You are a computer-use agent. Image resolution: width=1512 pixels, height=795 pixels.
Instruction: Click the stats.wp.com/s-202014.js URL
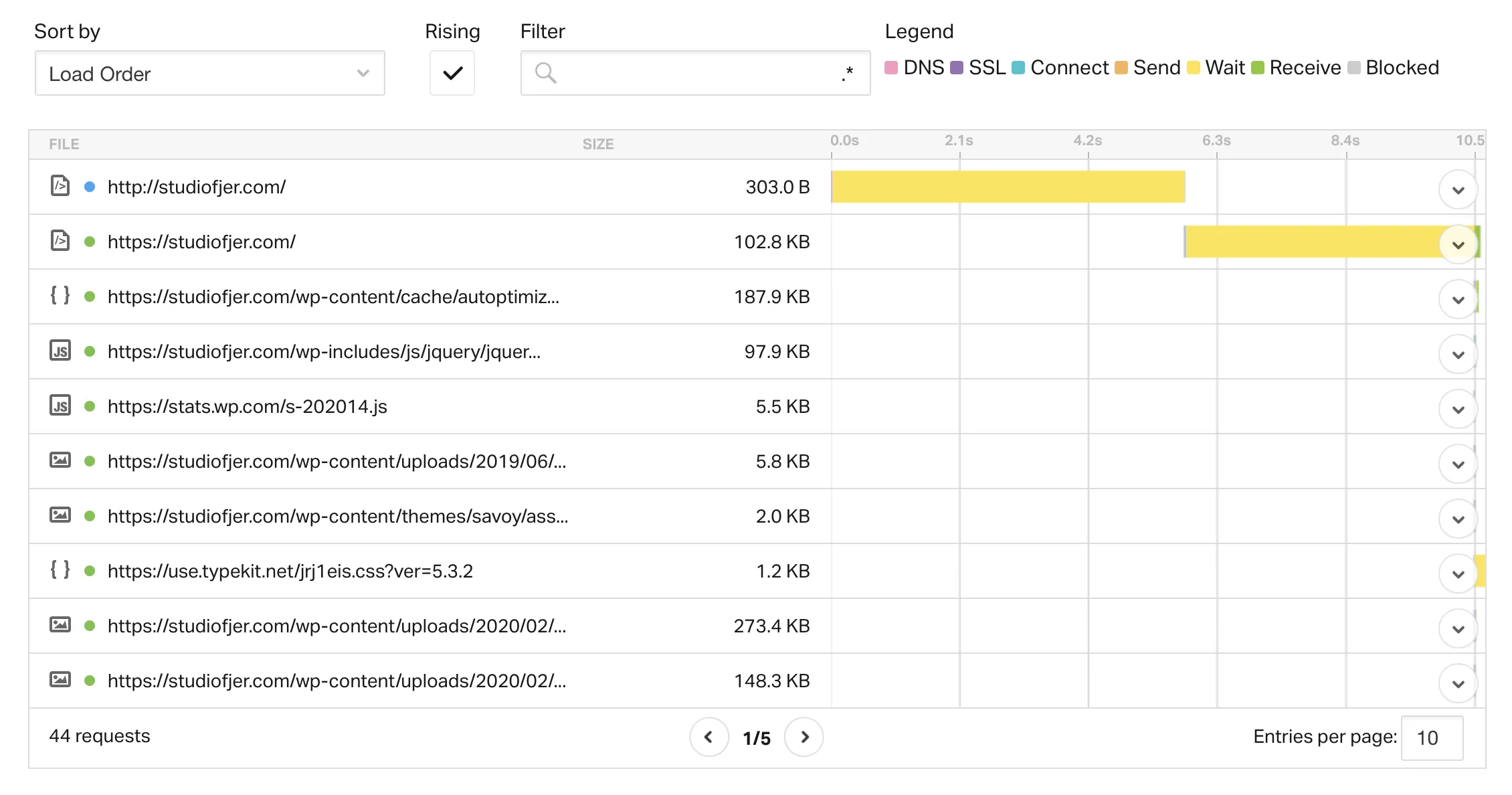pos(248,406)
